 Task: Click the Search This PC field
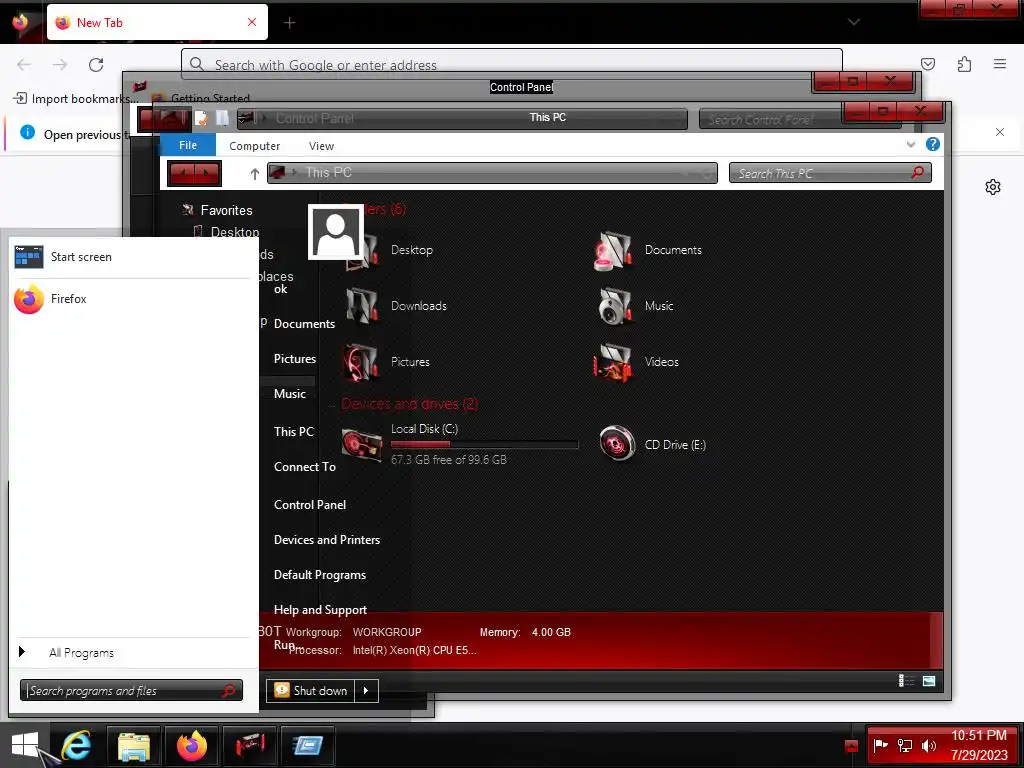click(830, 173)
